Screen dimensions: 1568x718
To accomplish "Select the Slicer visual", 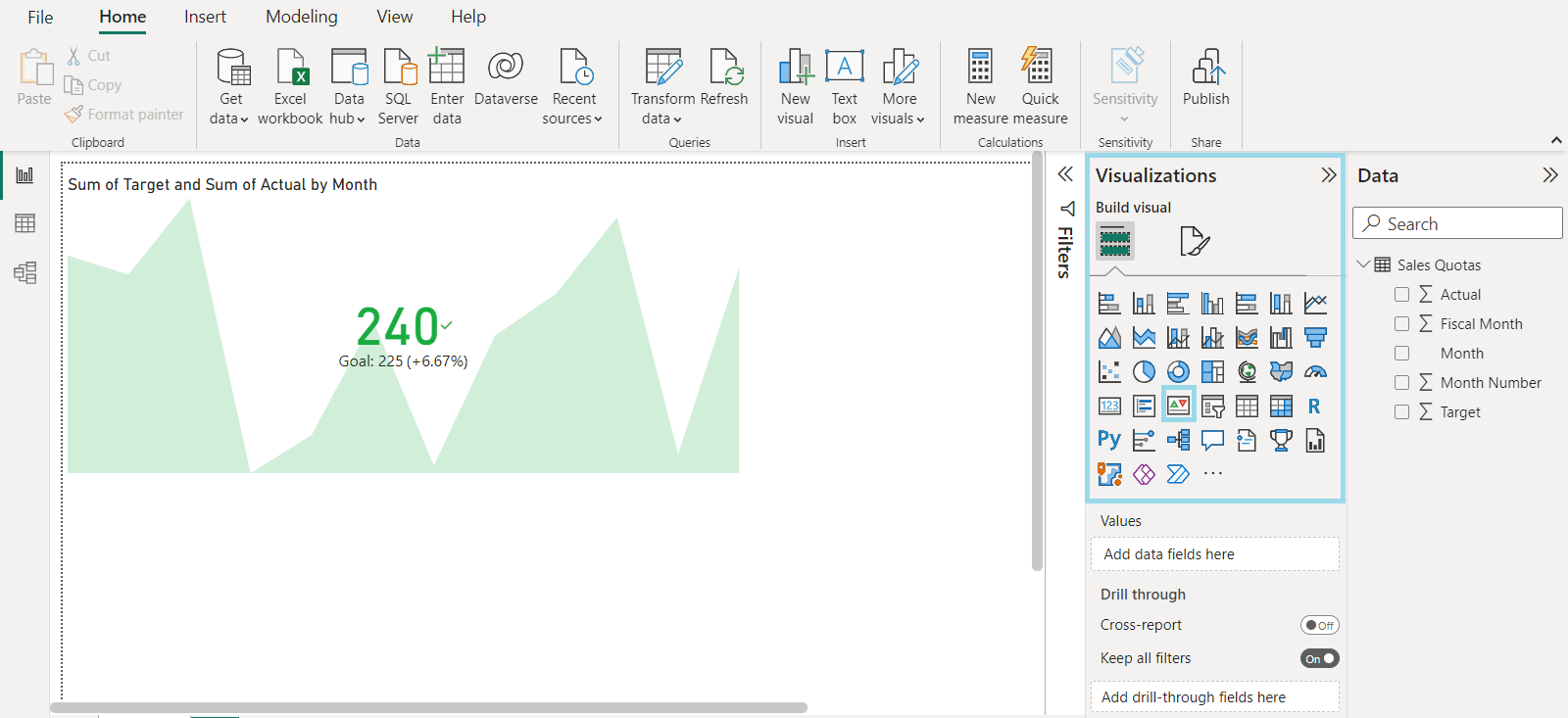I will [1212, 406].
